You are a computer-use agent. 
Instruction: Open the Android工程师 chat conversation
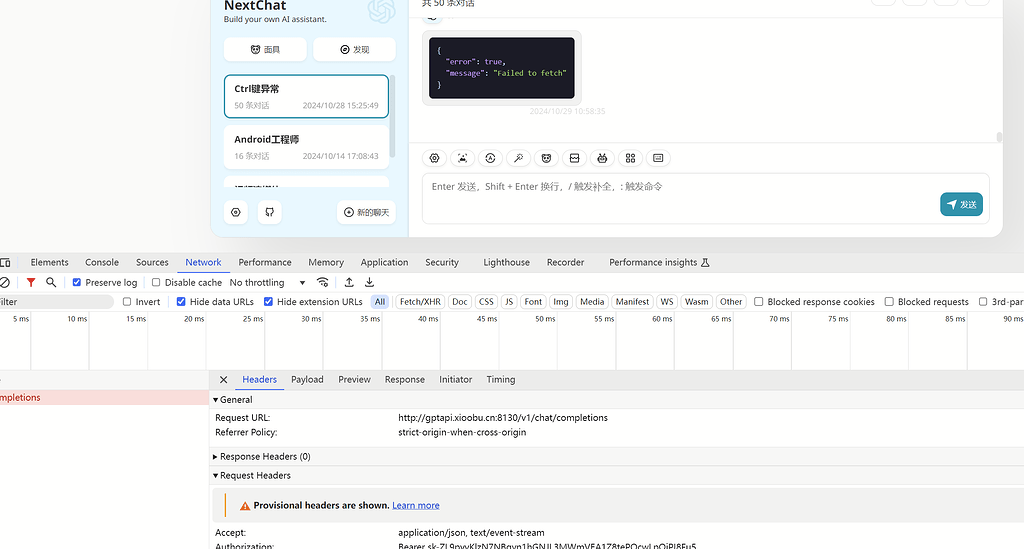pyautogui.click(x=306, y=147)
